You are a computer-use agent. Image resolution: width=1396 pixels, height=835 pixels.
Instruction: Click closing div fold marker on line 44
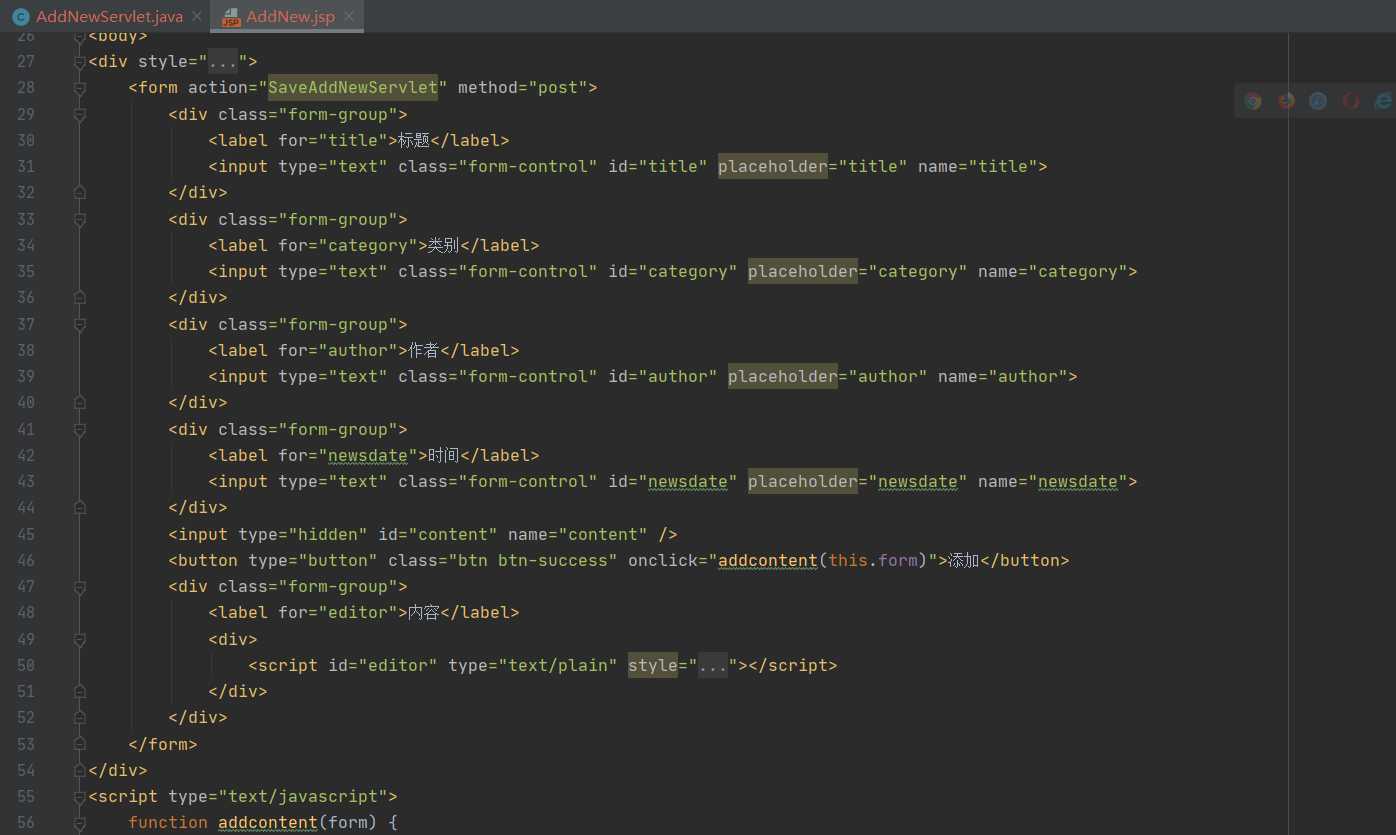coord(80,507)
